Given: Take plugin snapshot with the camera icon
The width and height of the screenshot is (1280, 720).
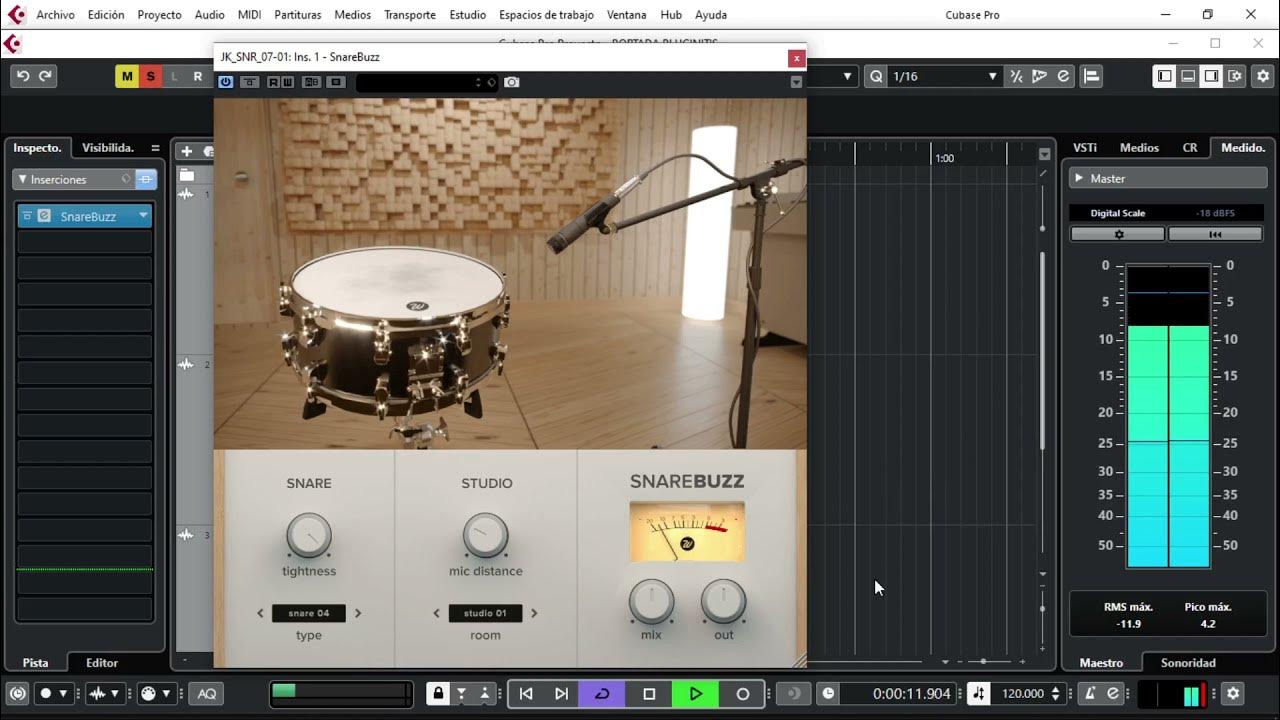Looking at the screenshot, I should pyautogui.click(x=512, y=82).
